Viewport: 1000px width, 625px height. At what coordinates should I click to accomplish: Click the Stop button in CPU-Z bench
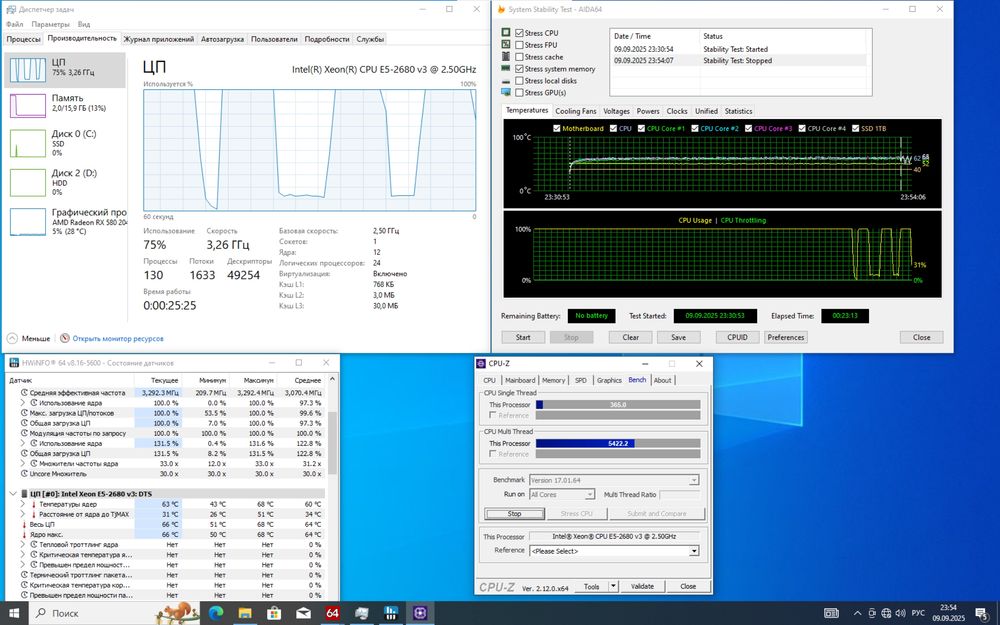[514, 513]
